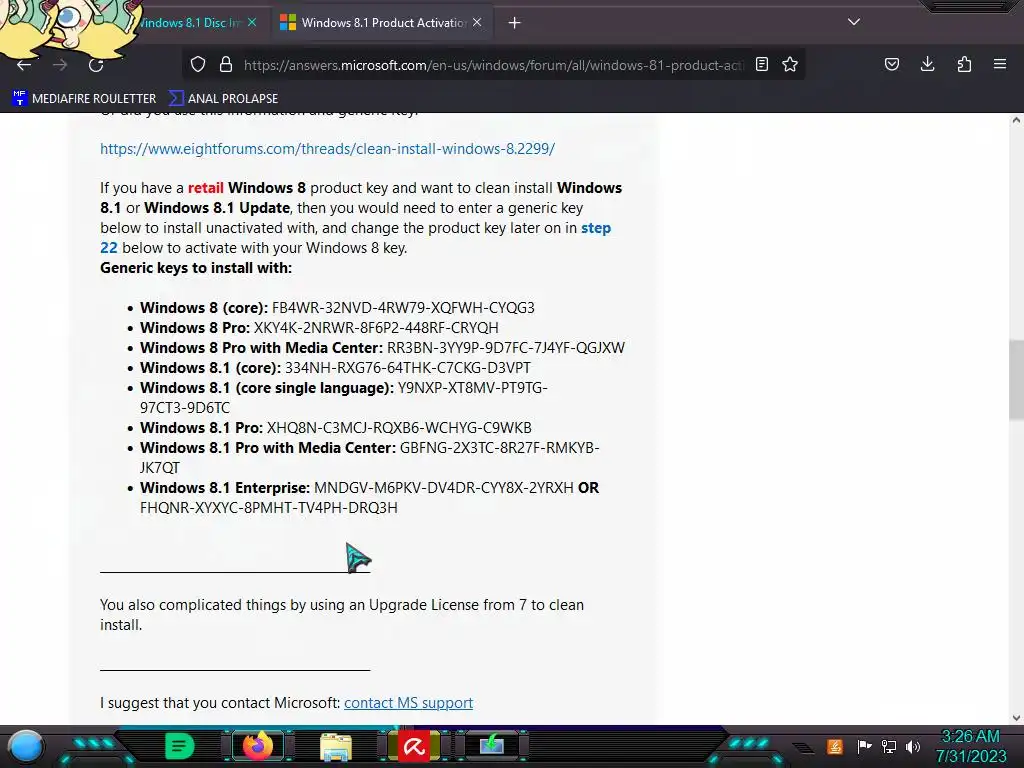Click the contact MS support link

point(408,703)
